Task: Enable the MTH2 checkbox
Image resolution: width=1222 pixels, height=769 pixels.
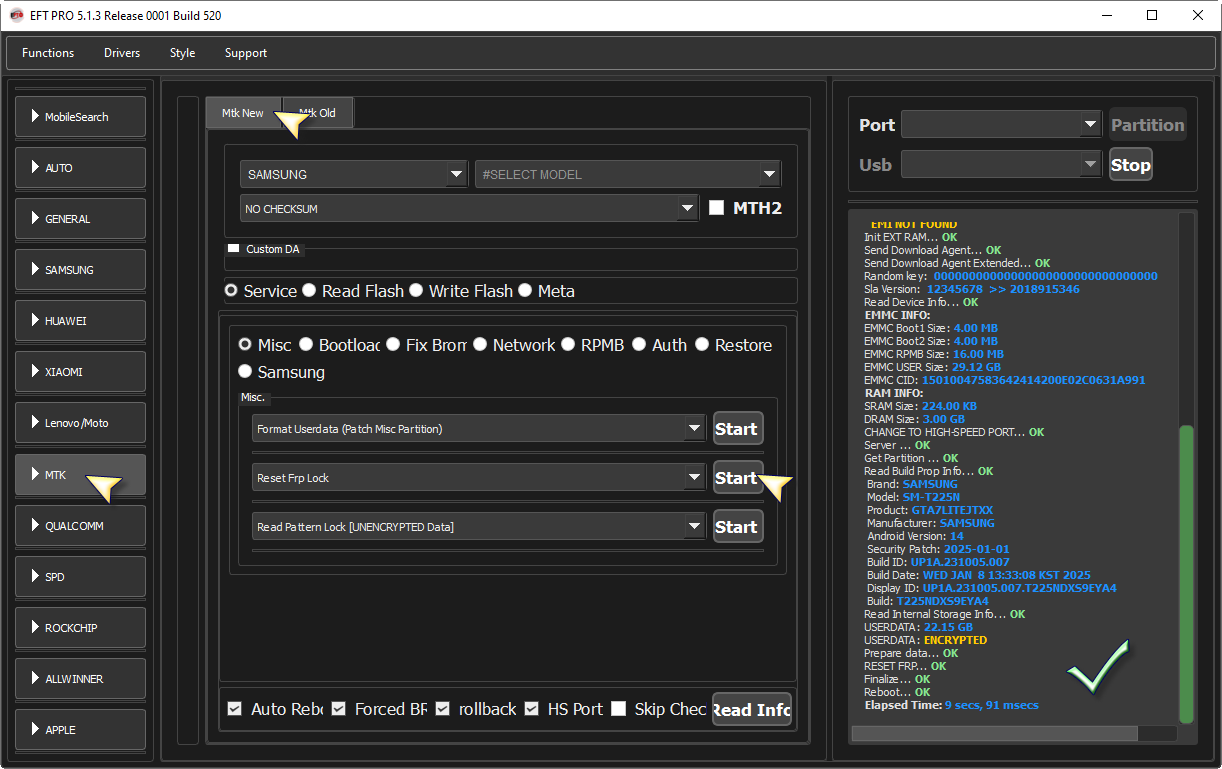Action: 716,208
